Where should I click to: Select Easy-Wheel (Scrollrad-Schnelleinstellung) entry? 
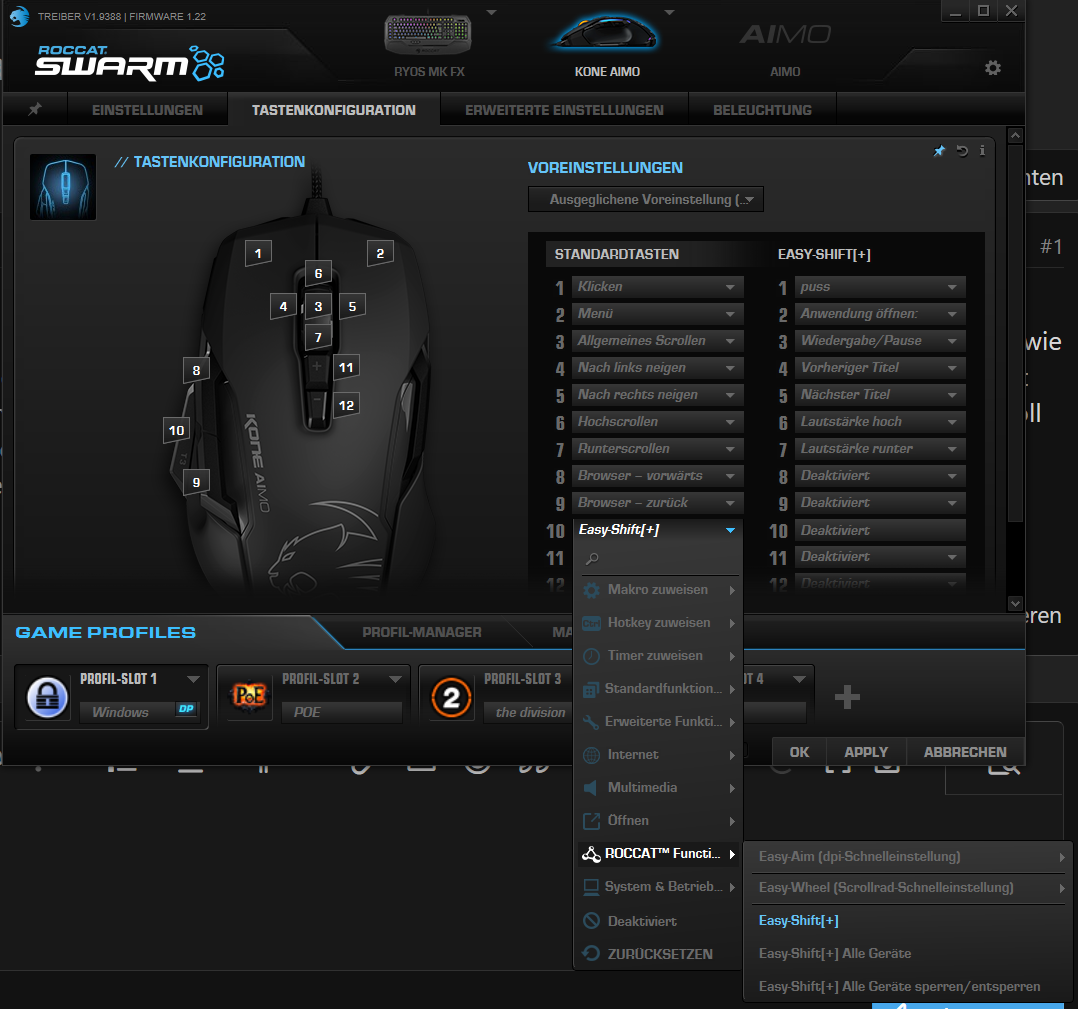point(908,887)
